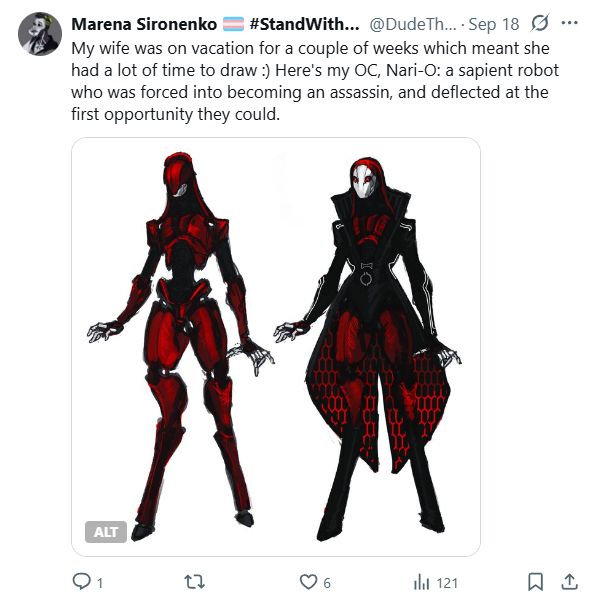This screenshot has height=604, width=594.
Task: Bookmark this post
Action: (x=535, y=581)
